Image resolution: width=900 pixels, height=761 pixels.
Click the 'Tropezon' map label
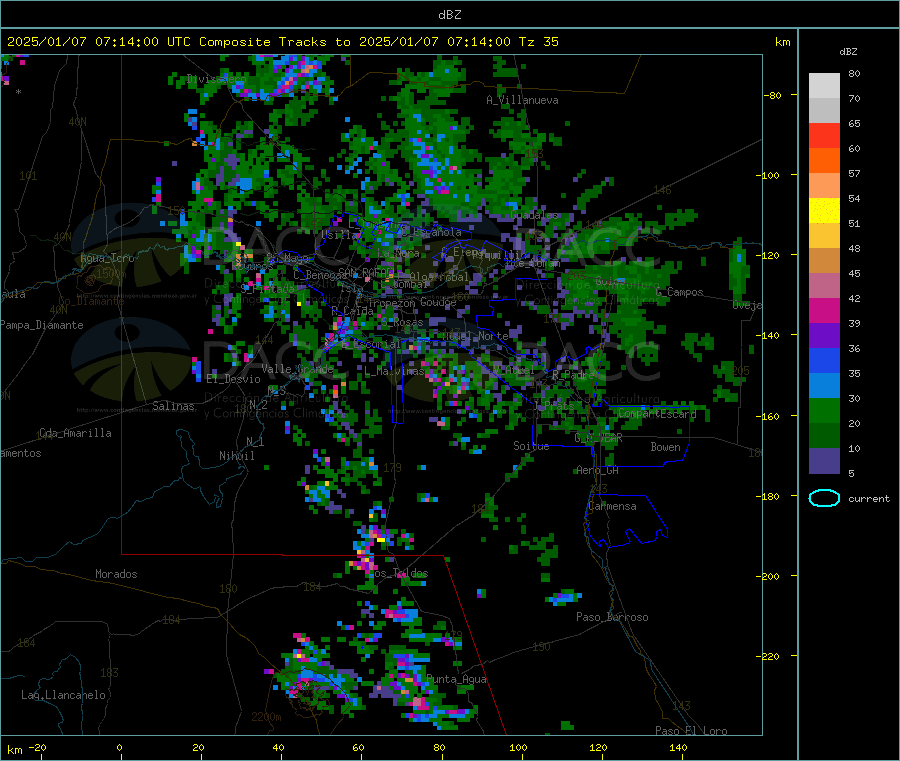coord(391,303)
